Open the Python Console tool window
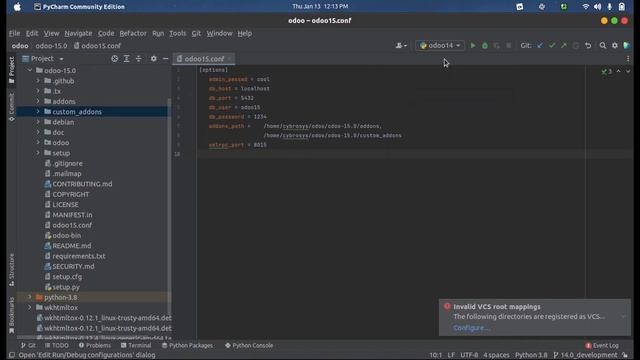Image resolution: width=640 pixels, height=360 pixels. [x=249, y=345]
